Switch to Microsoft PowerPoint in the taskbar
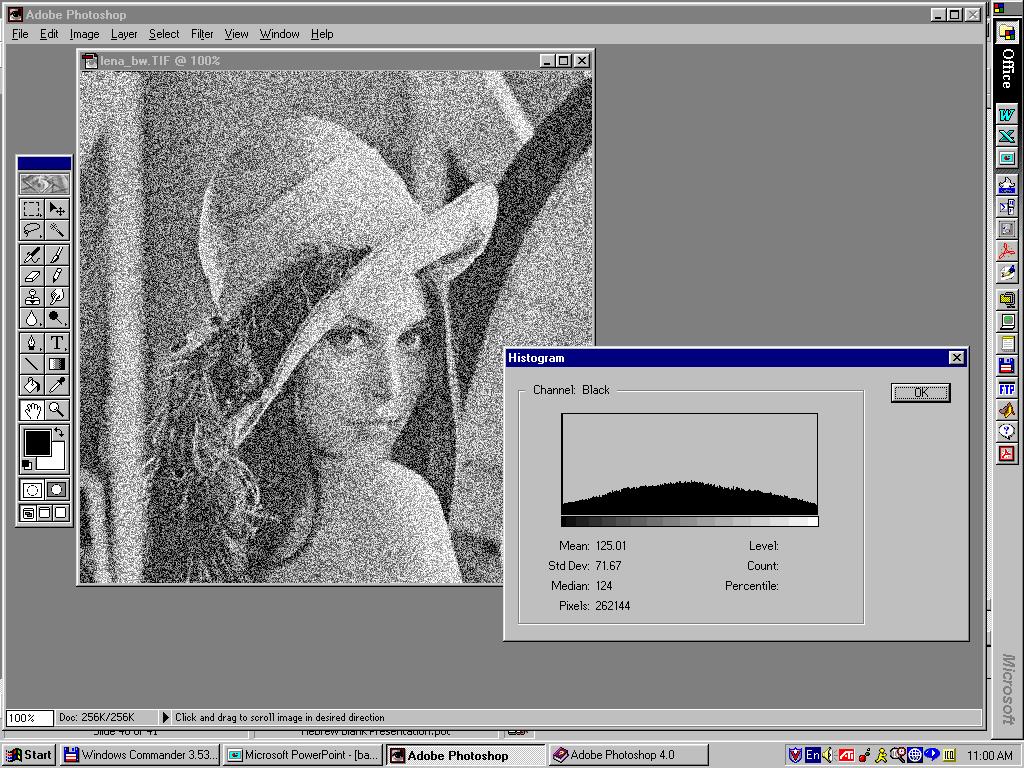 click(302, 755)
